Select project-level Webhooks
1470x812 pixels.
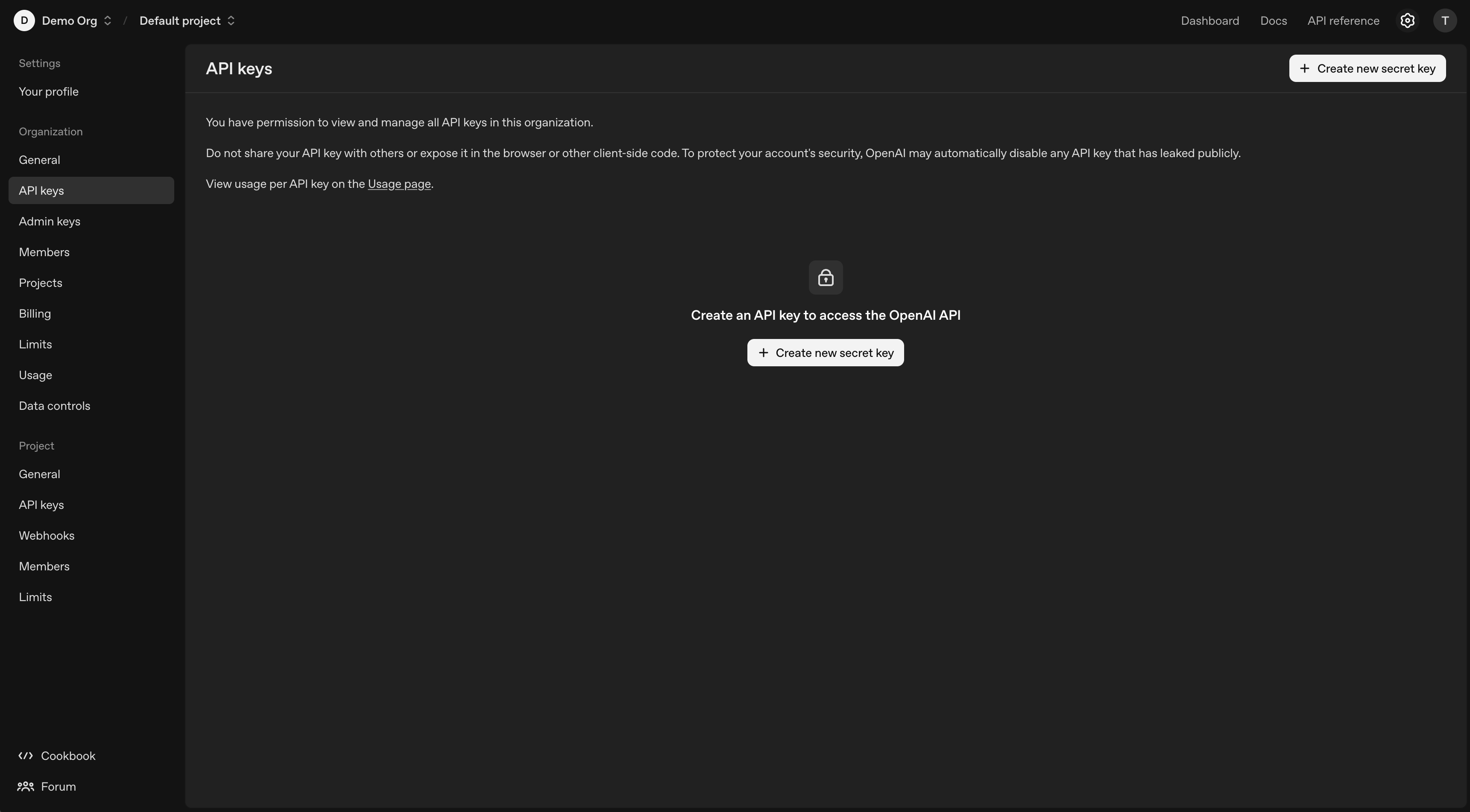[x=46, y=535]
